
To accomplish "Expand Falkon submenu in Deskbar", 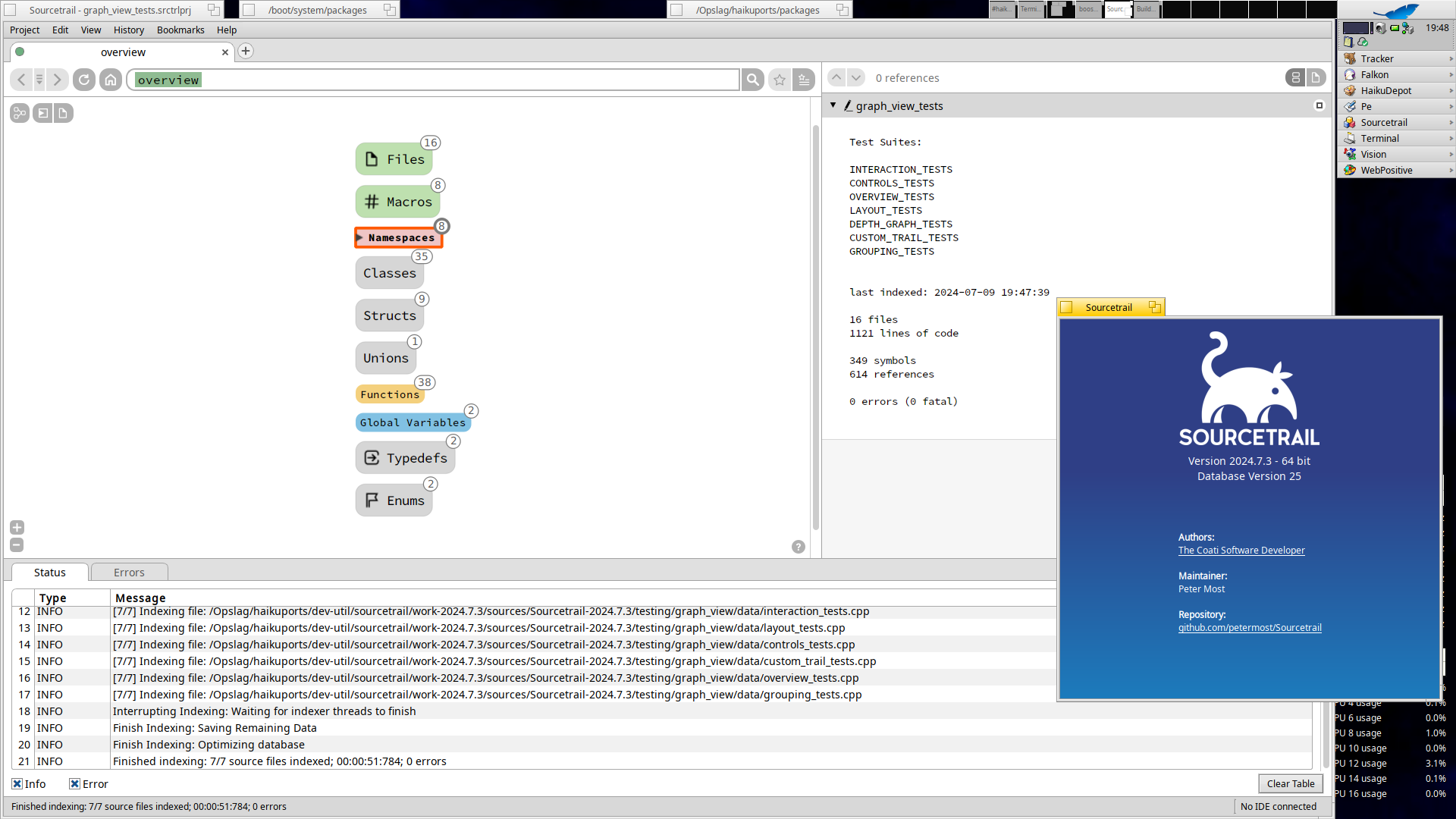I will [x=1451, y=74].
